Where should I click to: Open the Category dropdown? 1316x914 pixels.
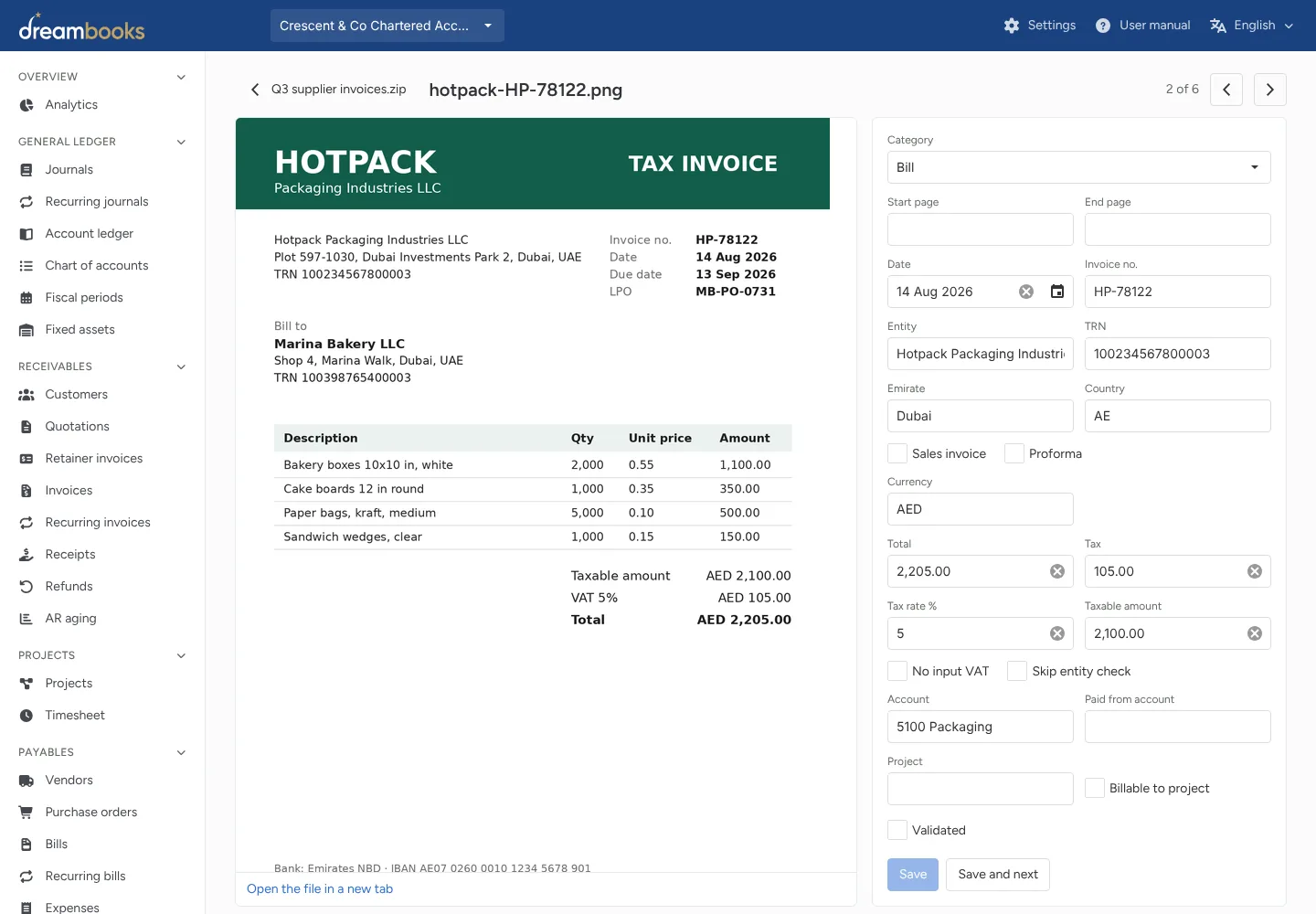[1079, 167]
